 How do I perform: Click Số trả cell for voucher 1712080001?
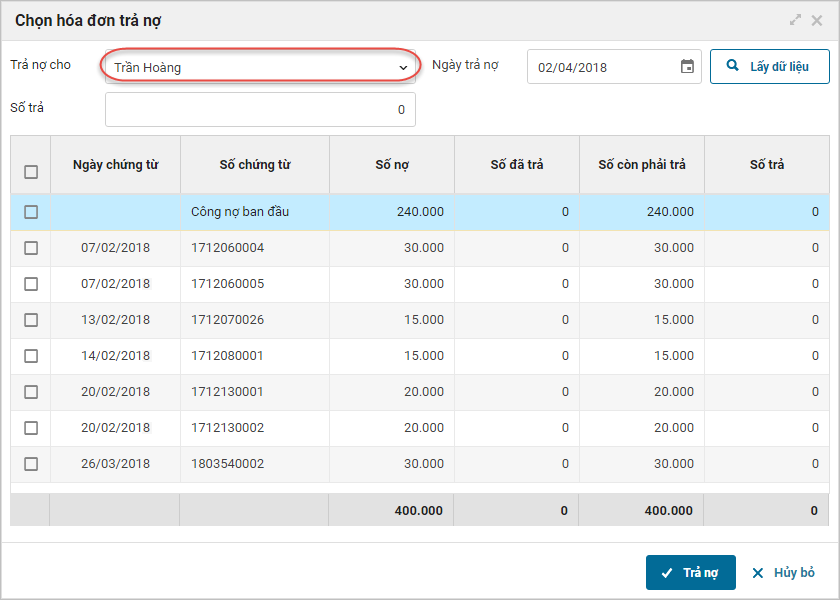click(x=767, y=356)
